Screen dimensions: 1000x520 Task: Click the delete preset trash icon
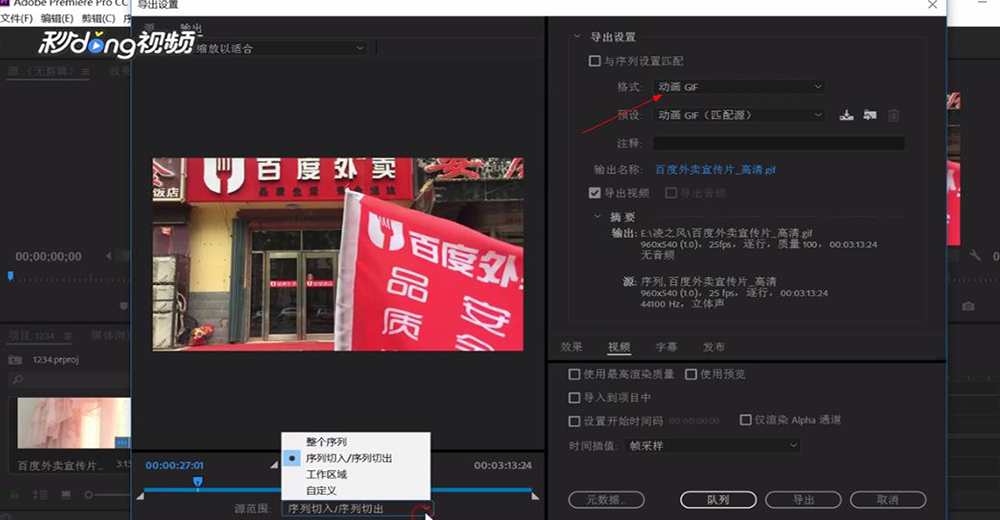(893, 115)
